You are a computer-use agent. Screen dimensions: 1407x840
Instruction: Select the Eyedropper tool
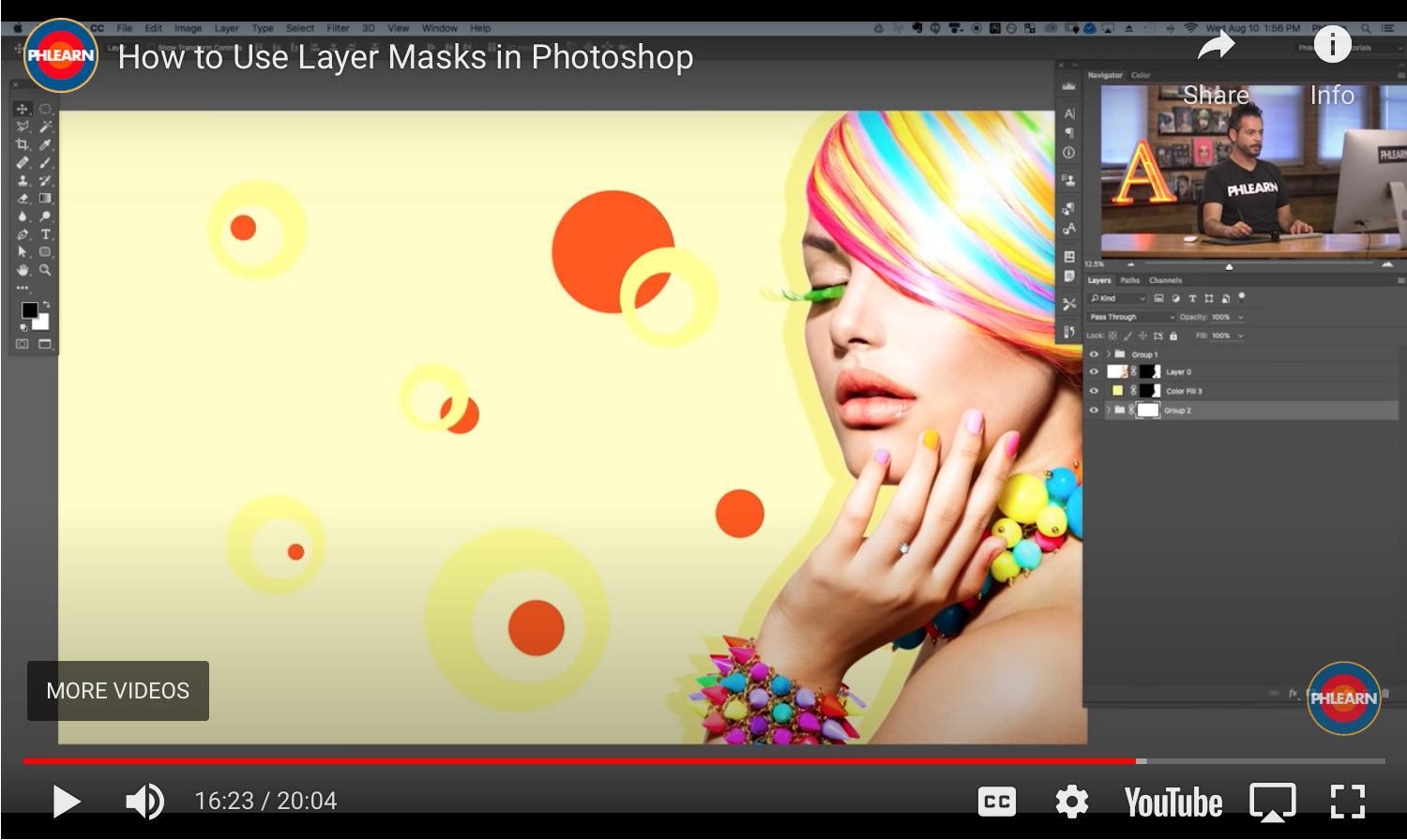tap(45, 144)
